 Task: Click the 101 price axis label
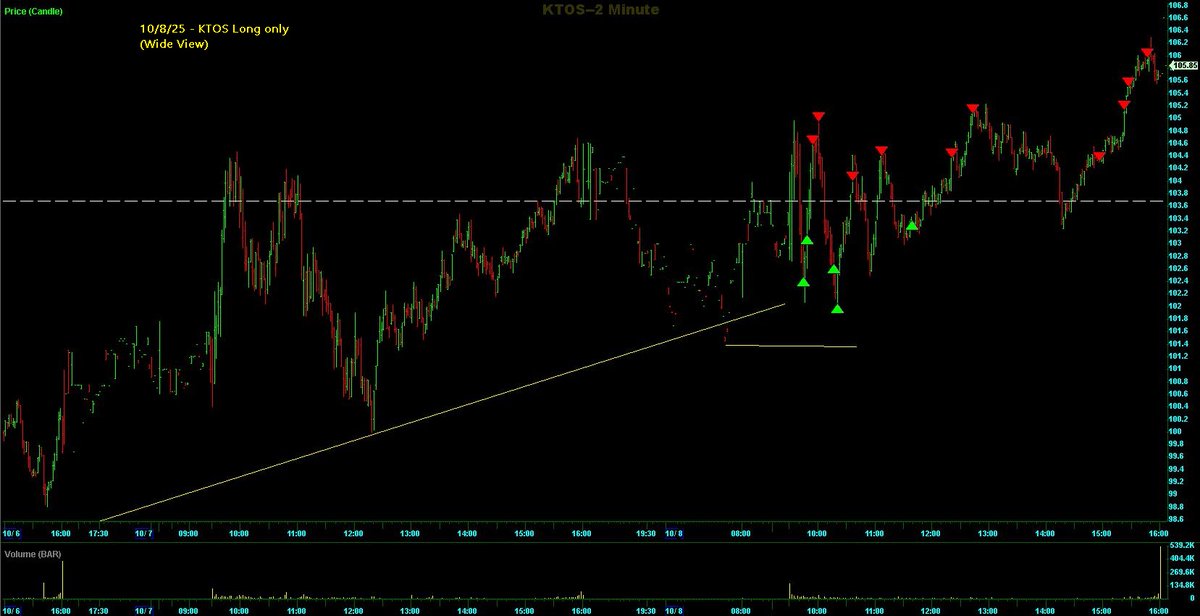(x=1176, y=368)
